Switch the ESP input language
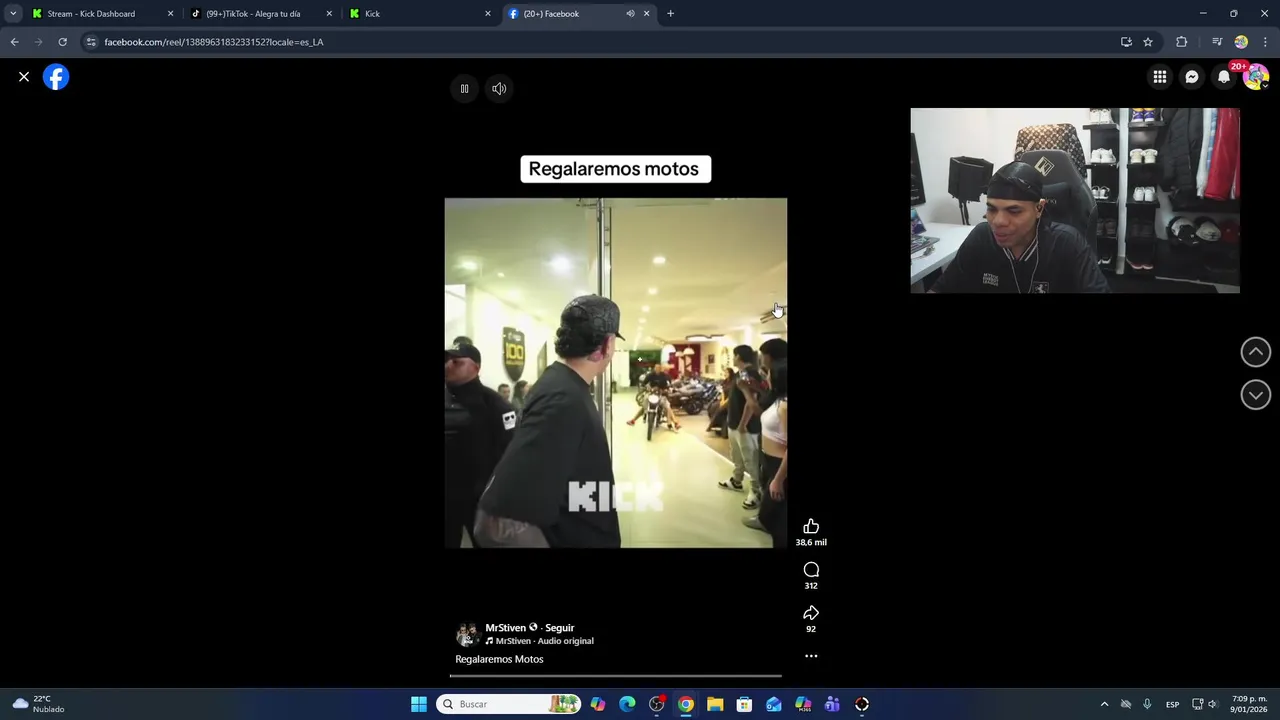 pos(1172,704)
